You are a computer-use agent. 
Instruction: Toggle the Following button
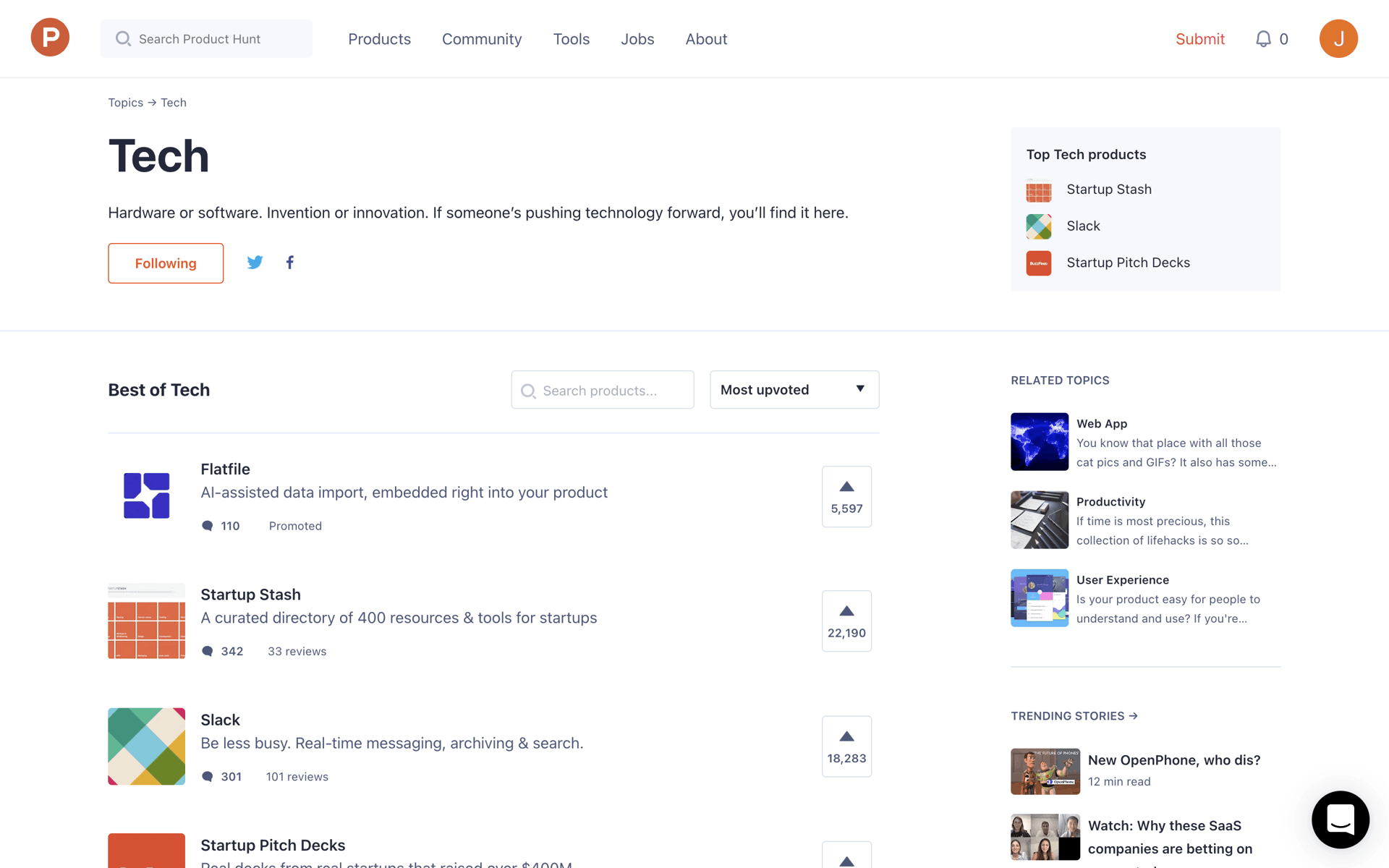click(166, 263)
